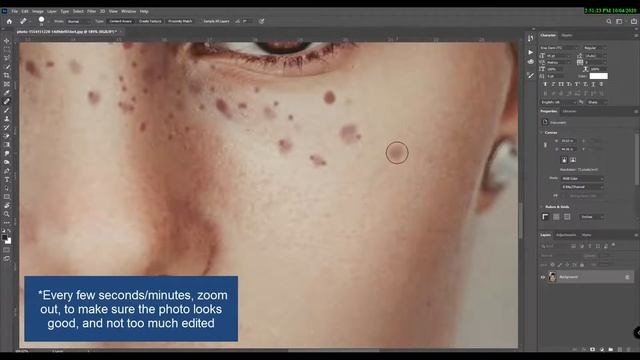Open the font family dropdown
Viewport: 640px width, 360px height.
pyautogui.click(x=560, y=48)
